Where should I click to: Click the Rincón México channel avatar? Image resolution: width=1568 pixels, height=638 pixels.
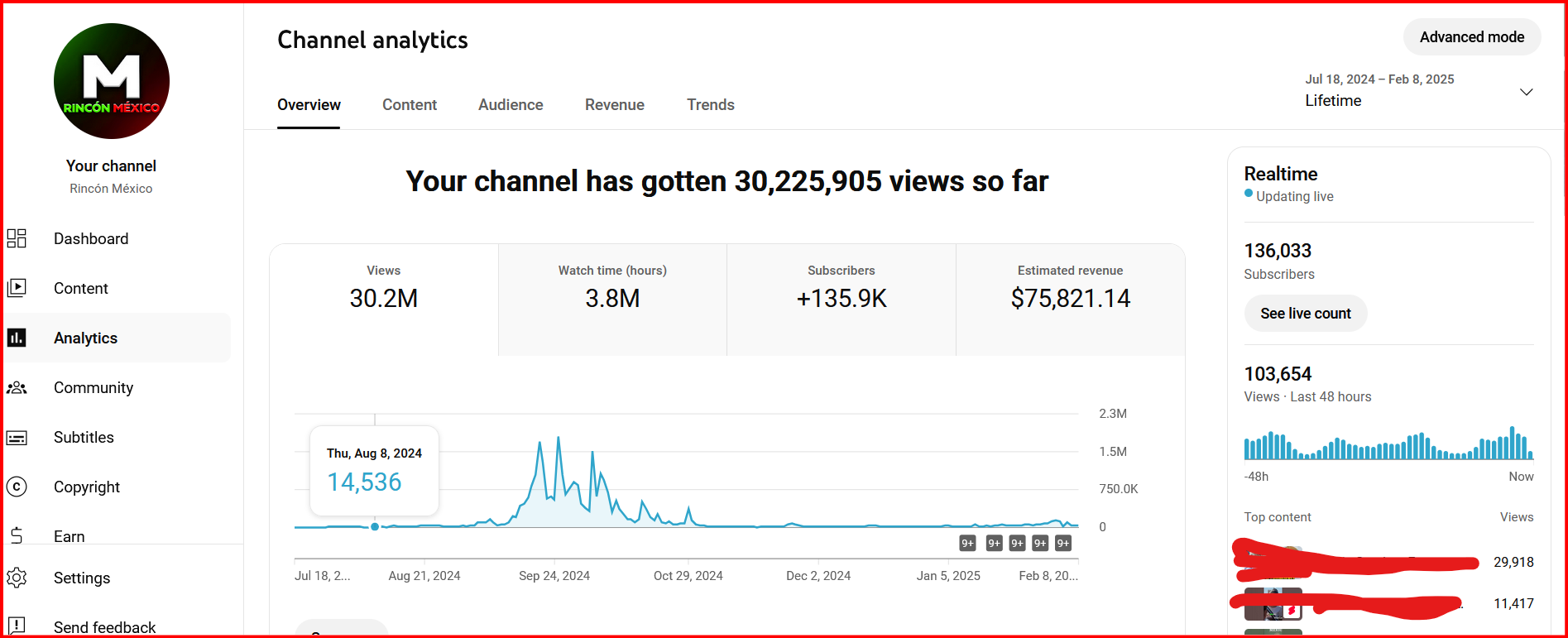[x=112, y=81]
